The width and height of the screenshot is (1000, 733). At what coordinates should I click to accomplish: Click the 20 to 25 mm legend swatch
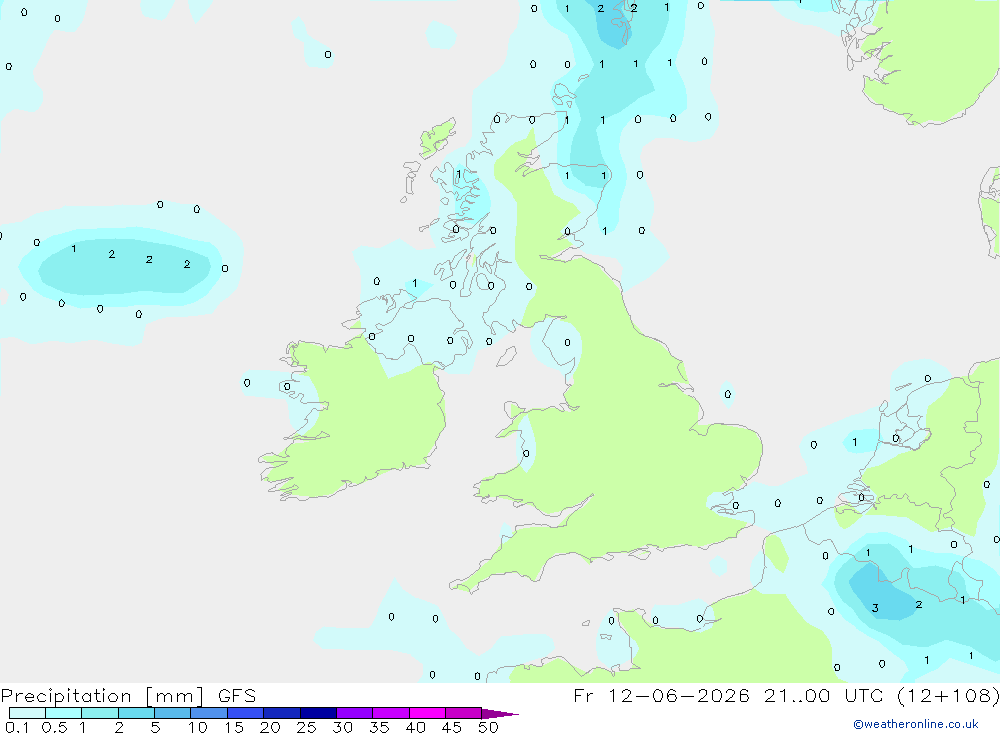pos(282,713)
